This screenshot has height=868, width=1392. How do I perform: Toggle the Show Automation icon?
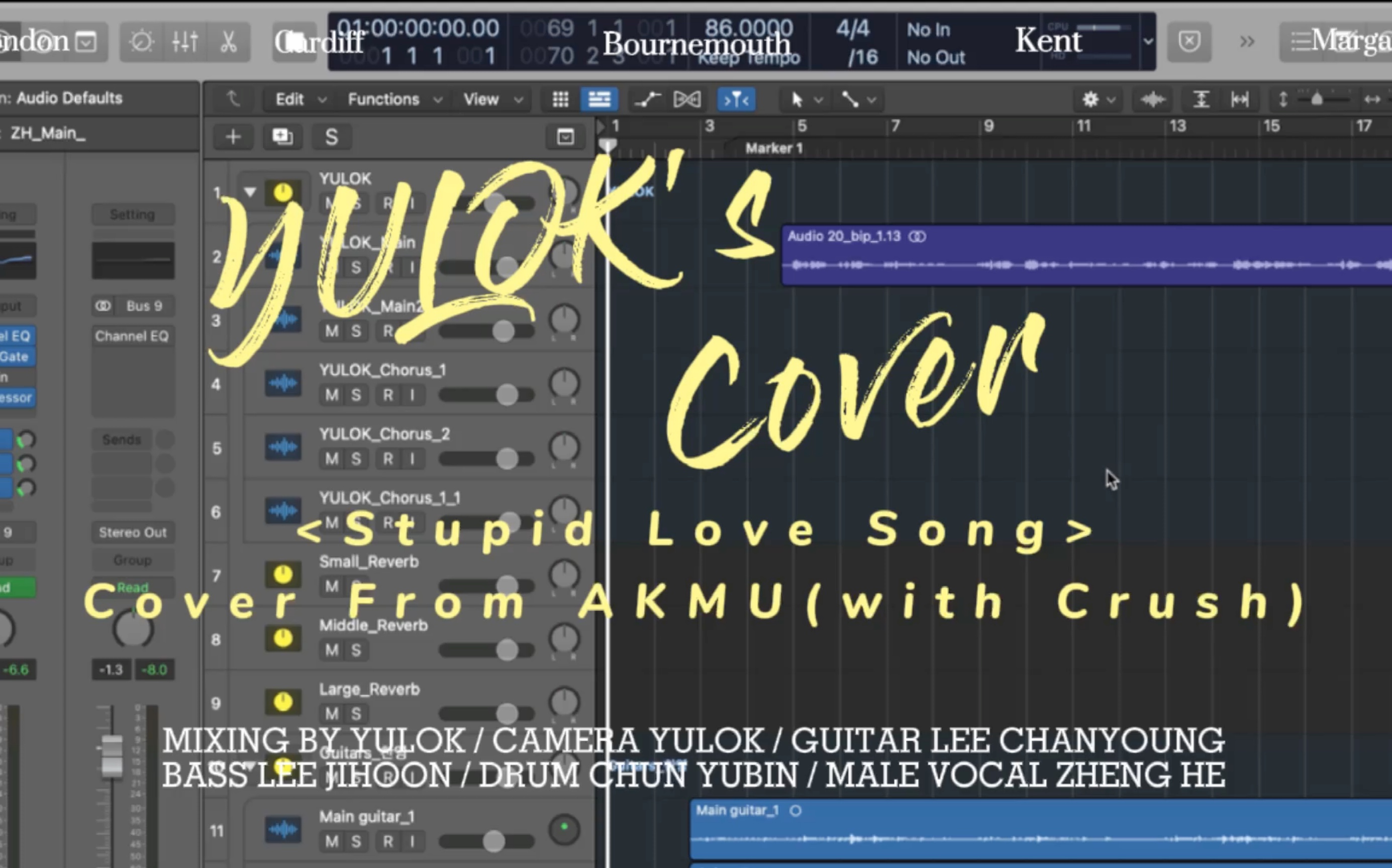[647, 99]
